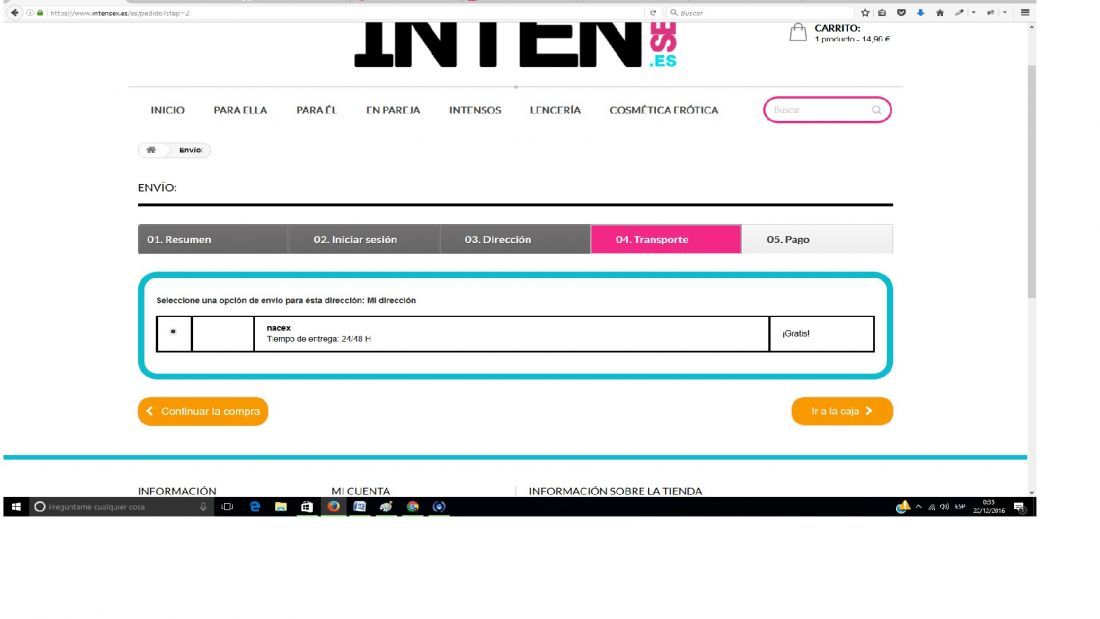The height and width of the screenshot is (619, 1100).
Task: Click the taskbar clock 22/12/2016
Action: [988, 507]
